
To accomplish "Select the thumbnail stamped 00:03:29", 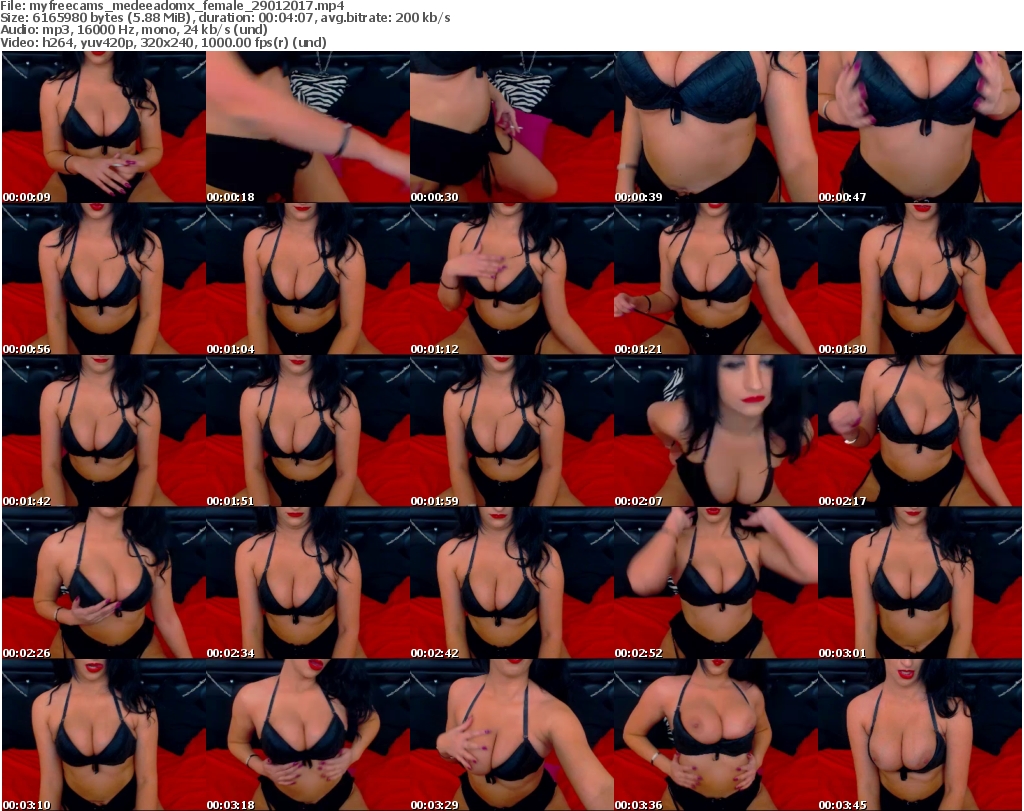I will [512, 735].
